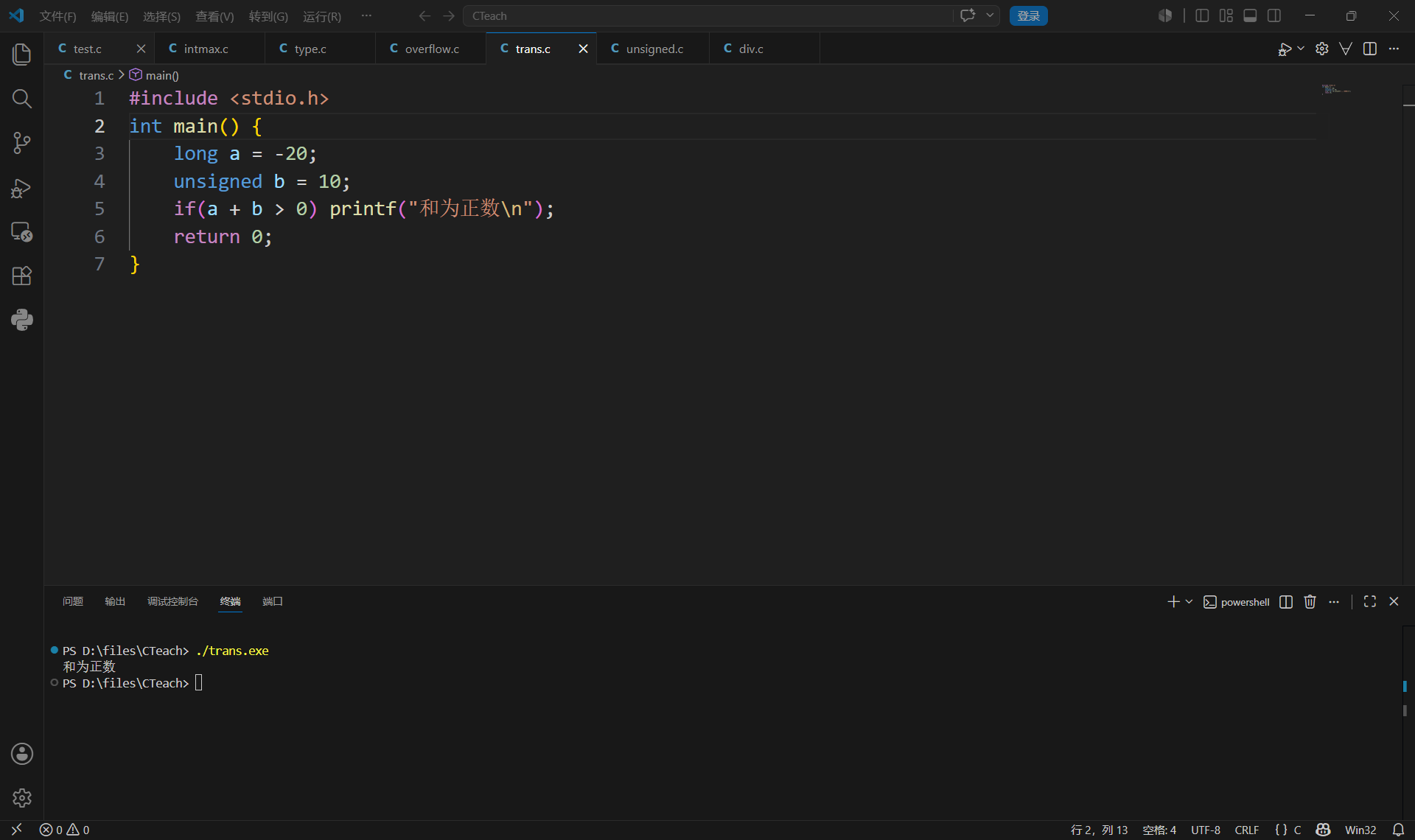The image size is (1415, 840).
Task: Expand the run button dropdown arrow
Action: [1301, 49]
